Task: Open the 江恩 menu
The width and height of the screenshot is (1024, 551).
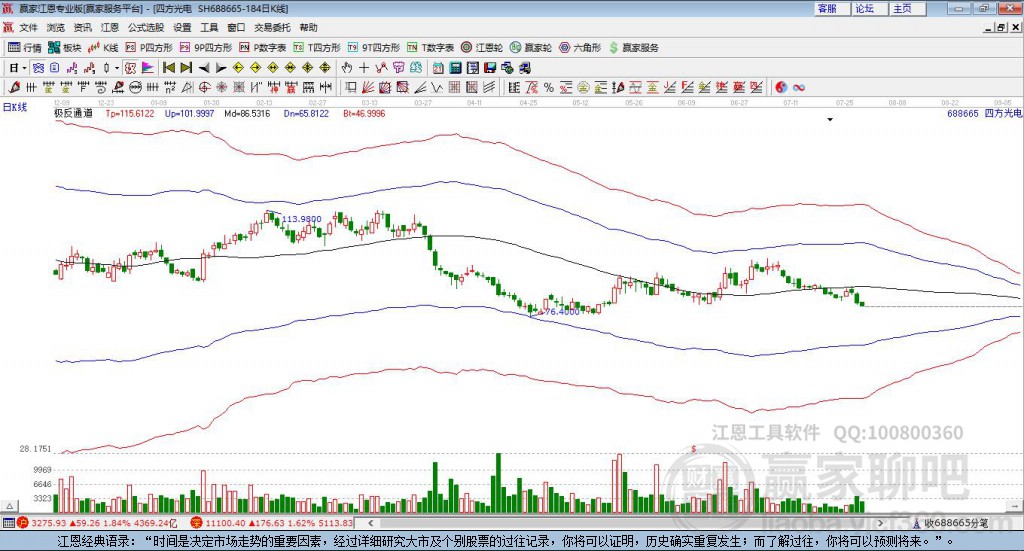Action: (x=110, y=27)
